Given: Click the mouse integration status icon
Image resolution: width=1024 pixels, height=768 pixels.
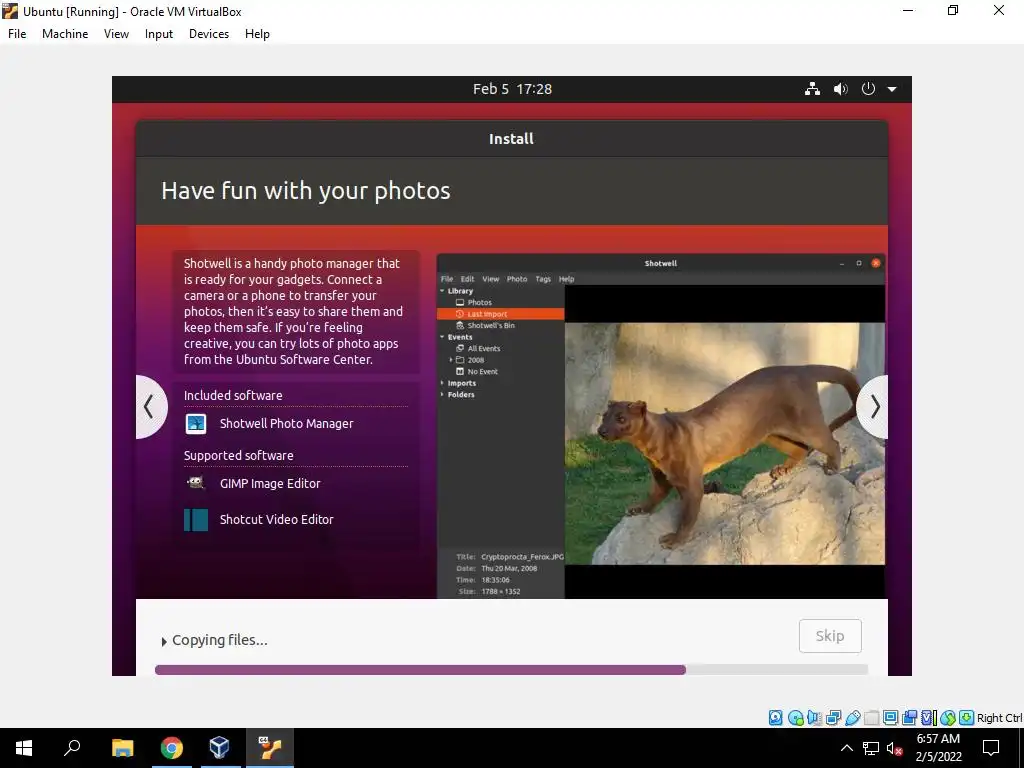Looking at the screenshot, I should [x=948, y=718].
